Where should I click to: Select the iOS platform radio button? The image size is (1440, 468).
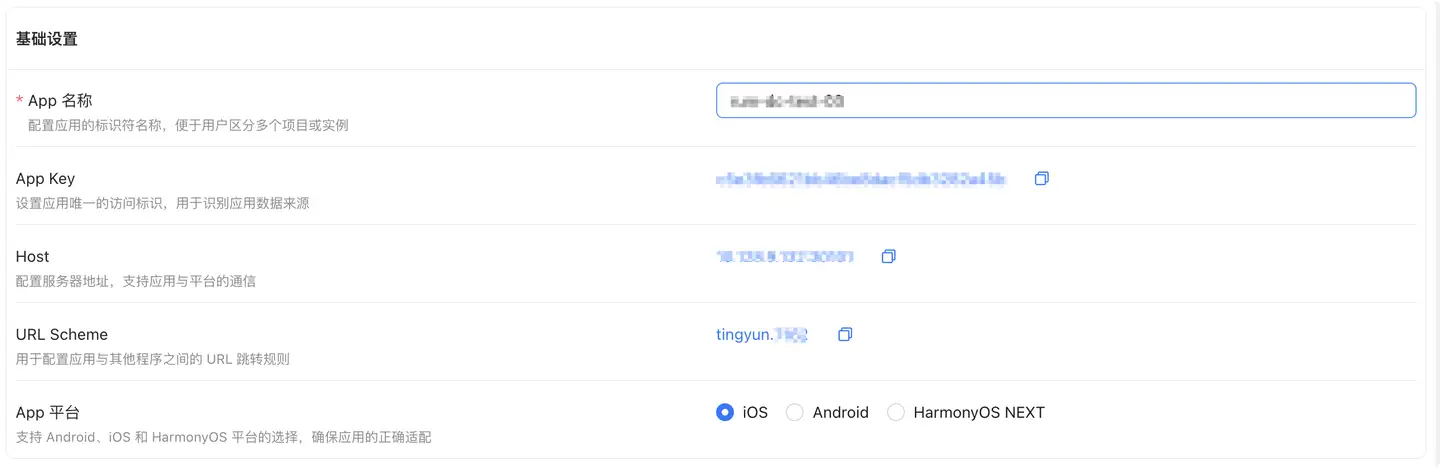725,412
